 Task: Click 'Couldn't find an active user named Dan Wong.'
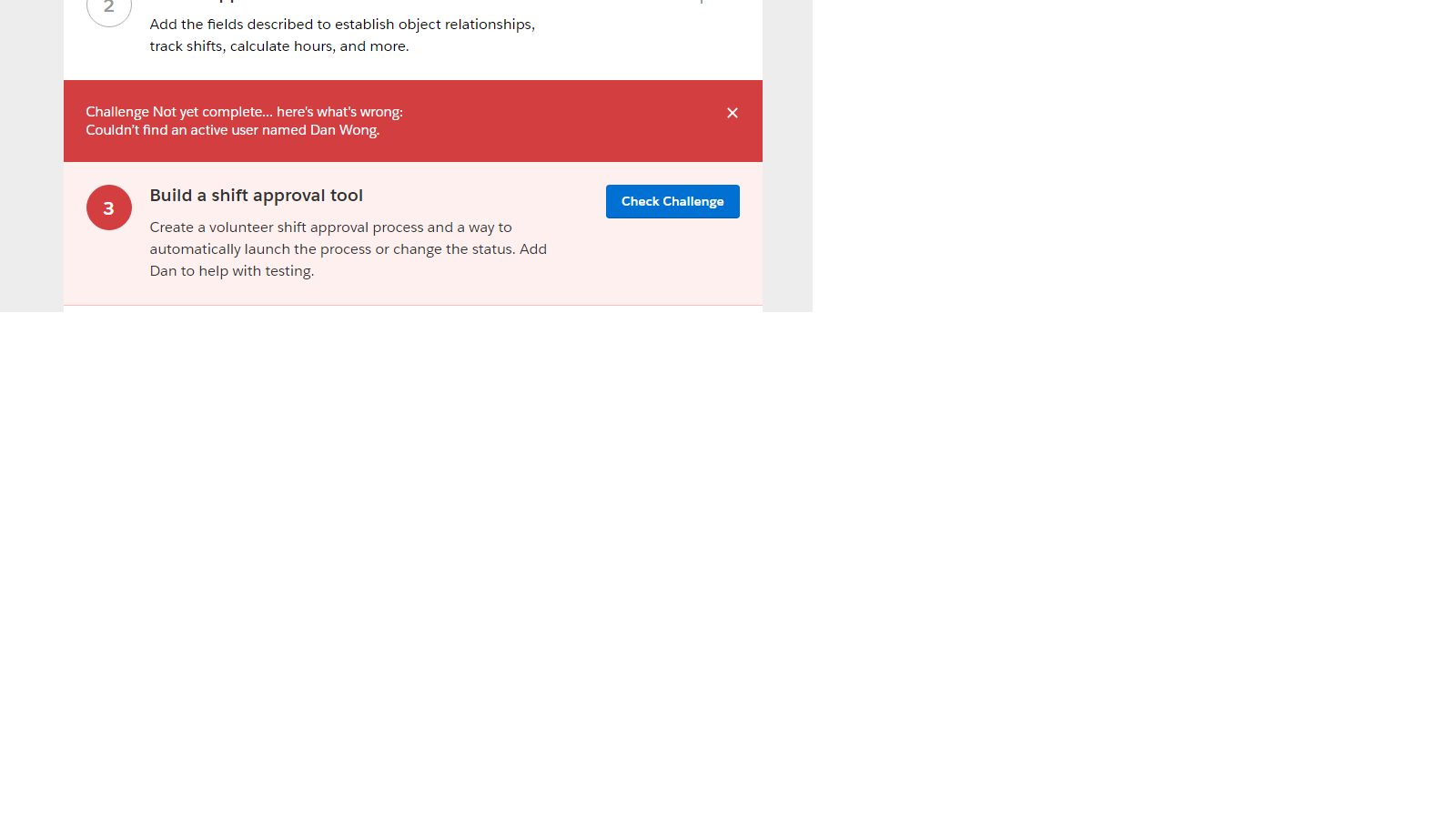[233, 130]
